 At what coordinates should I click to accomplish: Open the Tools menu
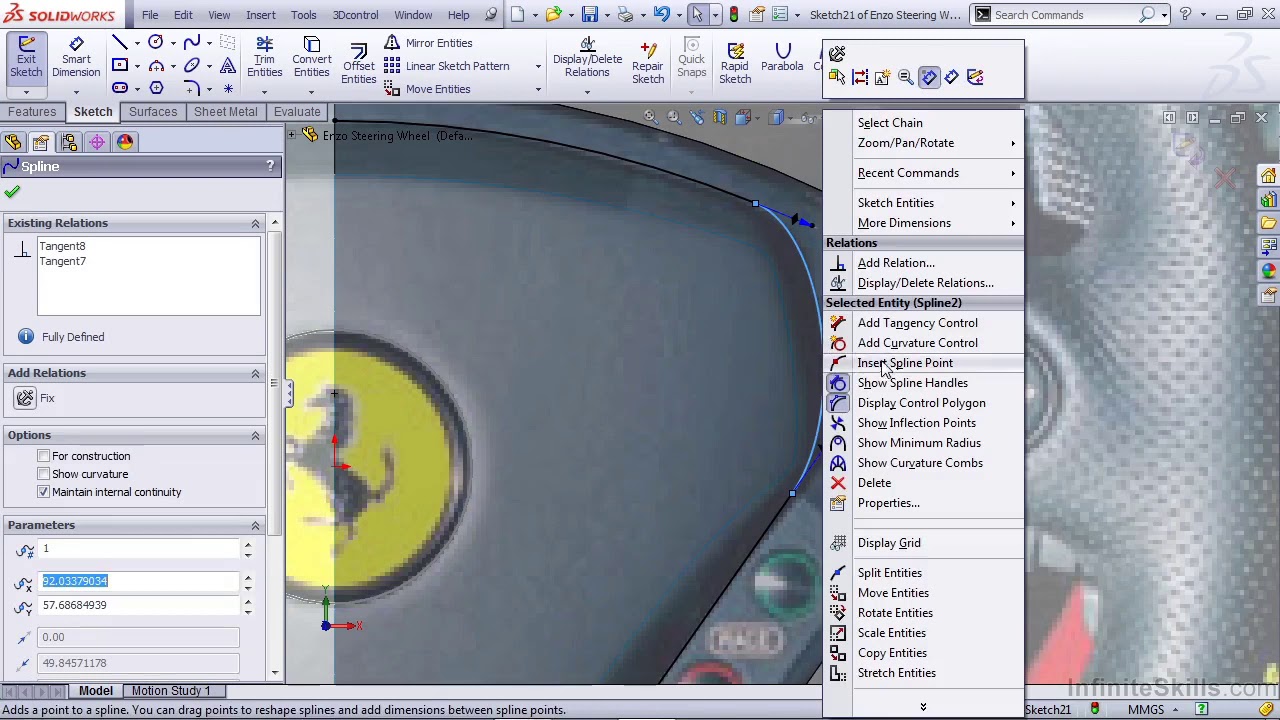[x=303, y=15]
